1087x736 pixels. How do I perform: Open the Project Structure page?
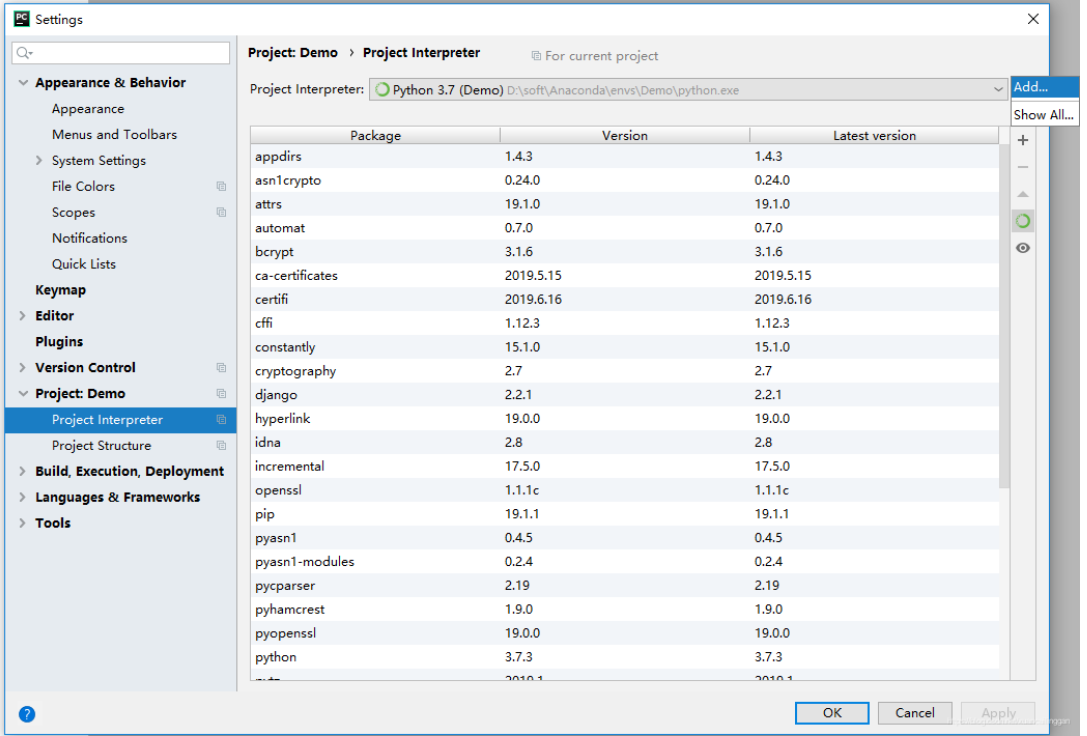click(101, 446)
